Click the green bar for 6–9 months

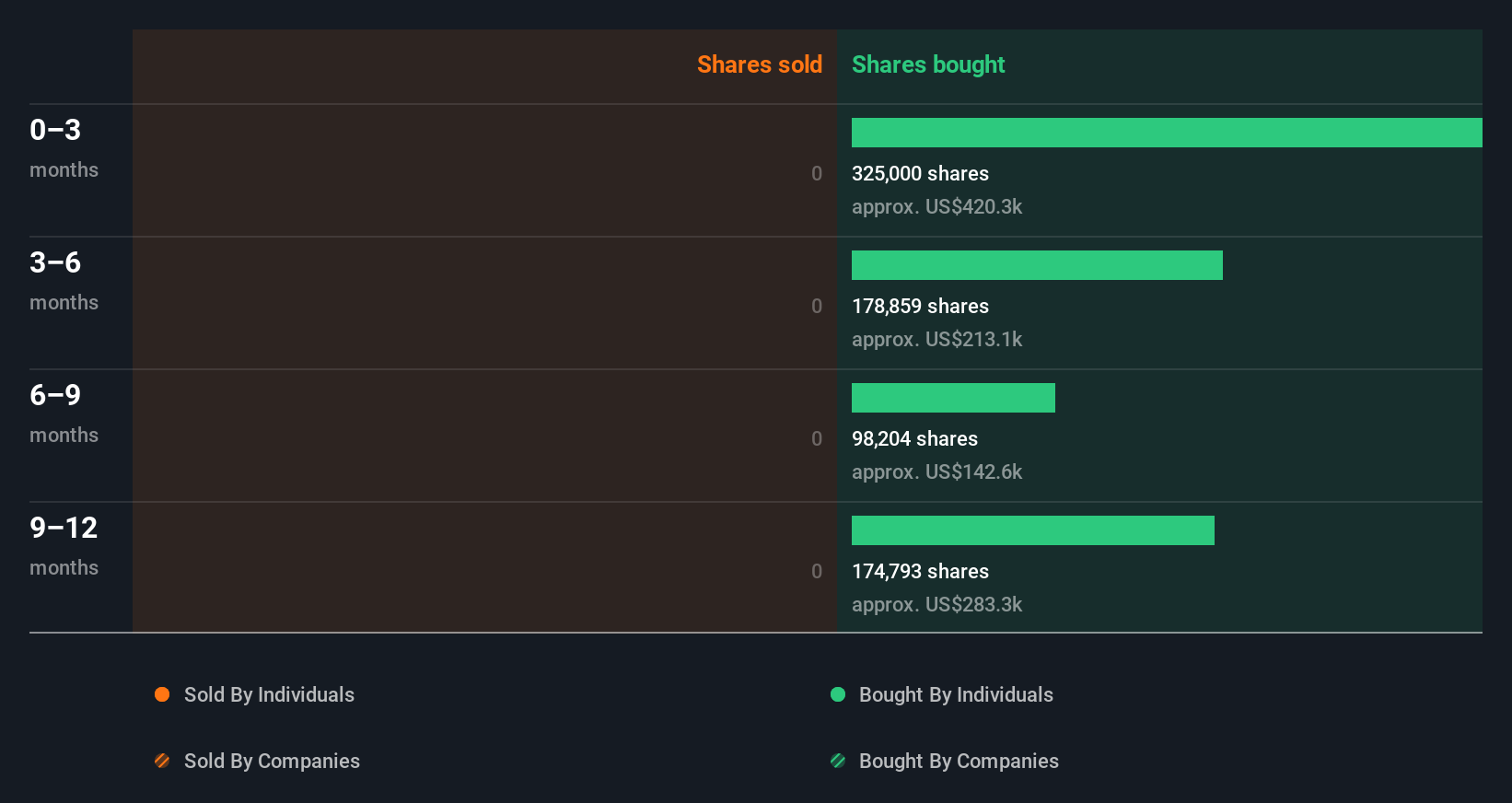tap(953, 398)
